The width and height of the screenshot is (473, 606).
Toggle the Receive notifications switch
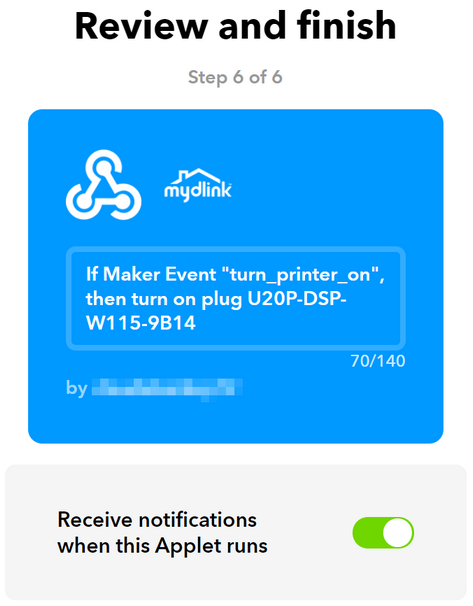coord(383,533)
